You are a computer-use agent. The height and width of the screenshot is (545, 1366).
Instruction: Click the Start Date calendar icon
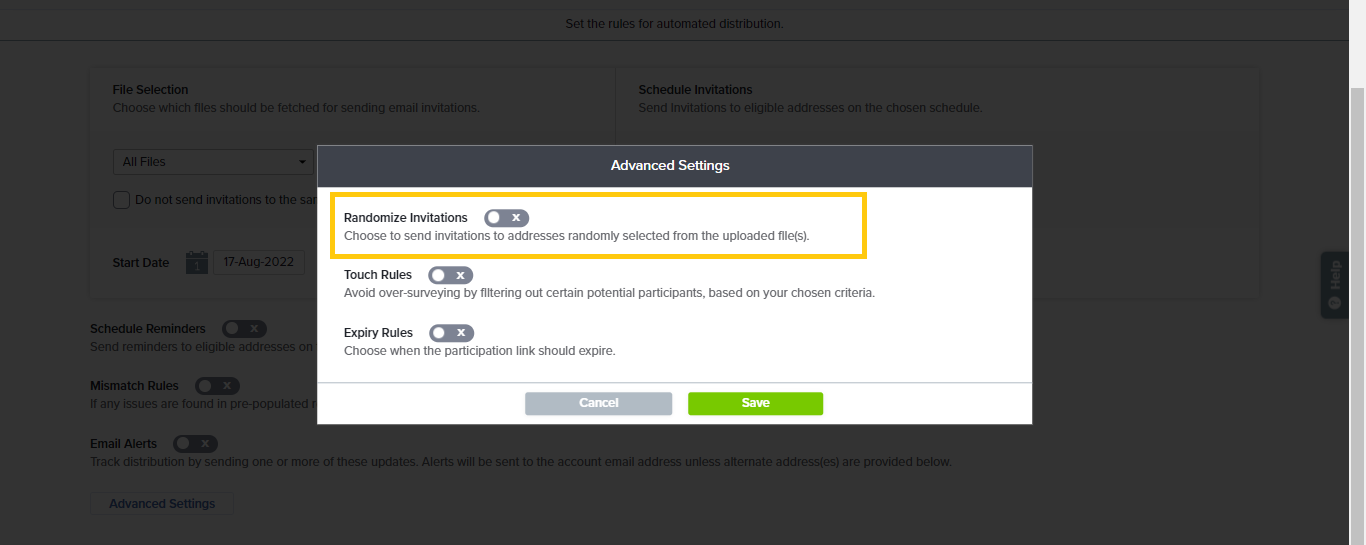197,262
